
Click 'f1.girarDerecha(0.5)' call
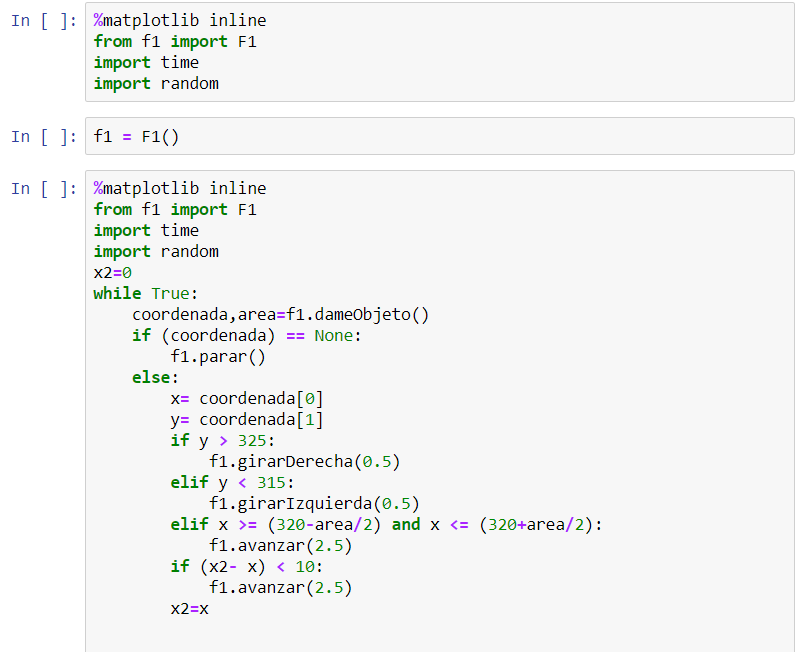305,461
